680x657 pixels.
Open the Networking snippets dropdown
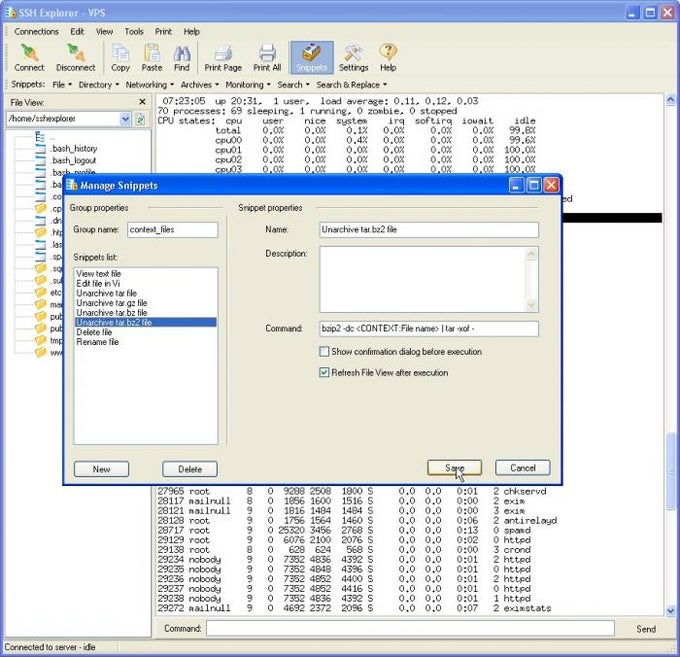(x=150, y=85)
